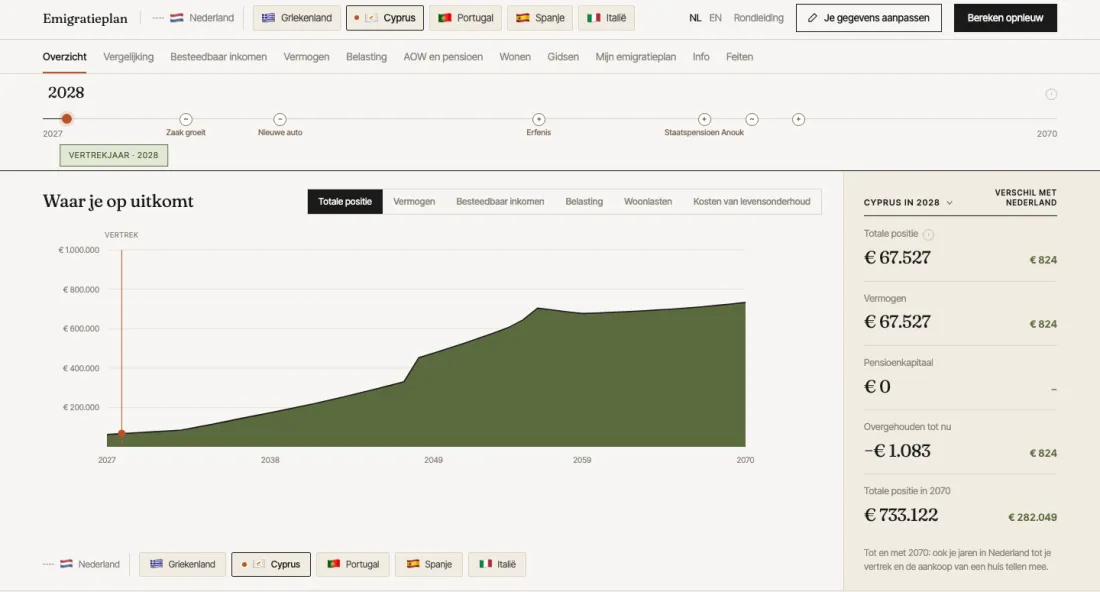Click the Emigratieplan logo text
Image resolution: width=1100 pixels, height=592 pixels.
point(86,19)
